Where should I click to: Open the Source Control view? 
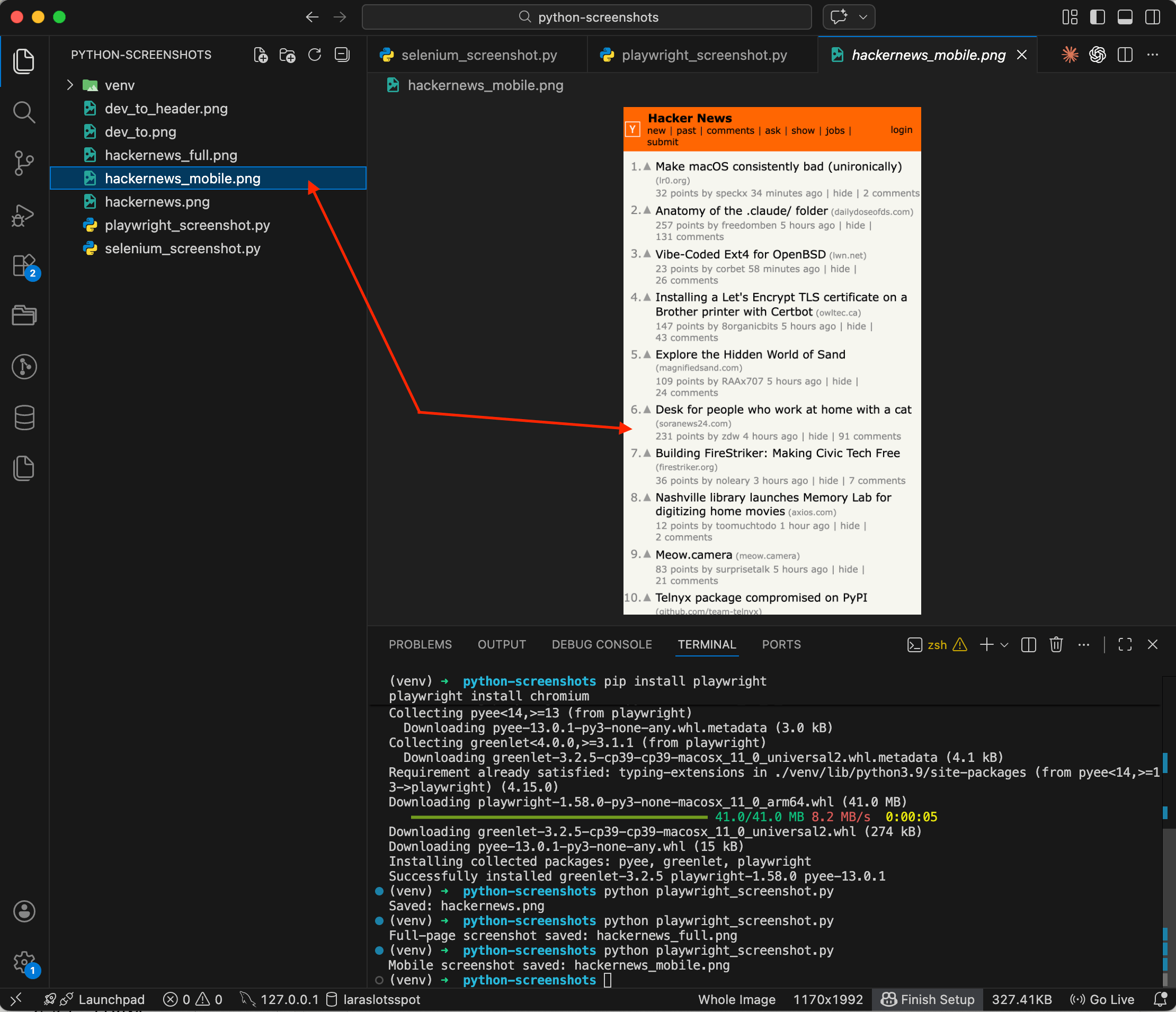click(x=24, y=164)
